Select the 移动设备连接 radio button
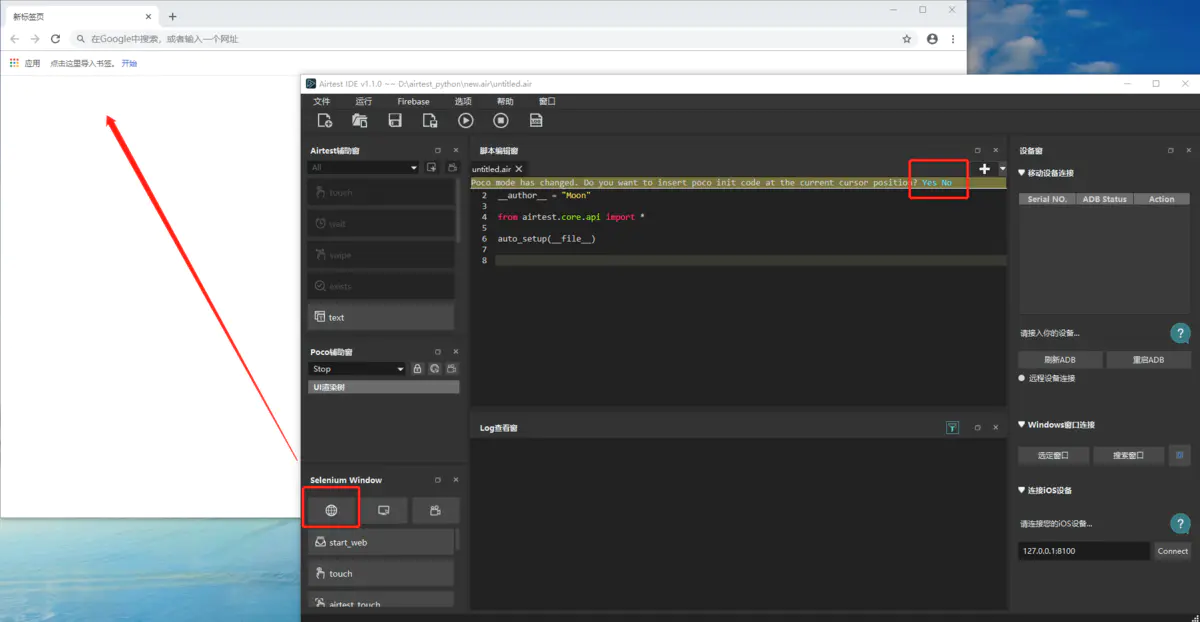The image size is (1200, 622). (x=1024, y=172)
